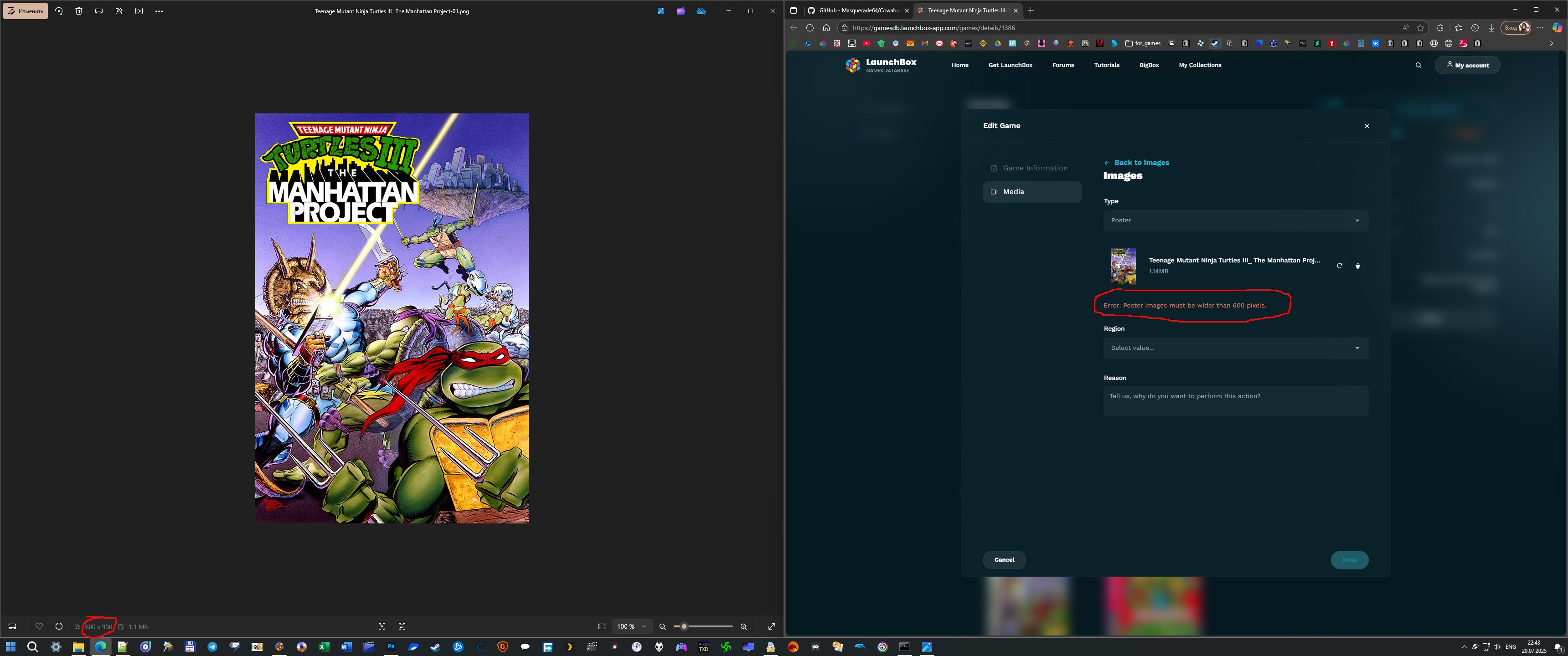Close the Edit Game dialog
This screenshot has width=1568, height=656.
click(1367, 126)
